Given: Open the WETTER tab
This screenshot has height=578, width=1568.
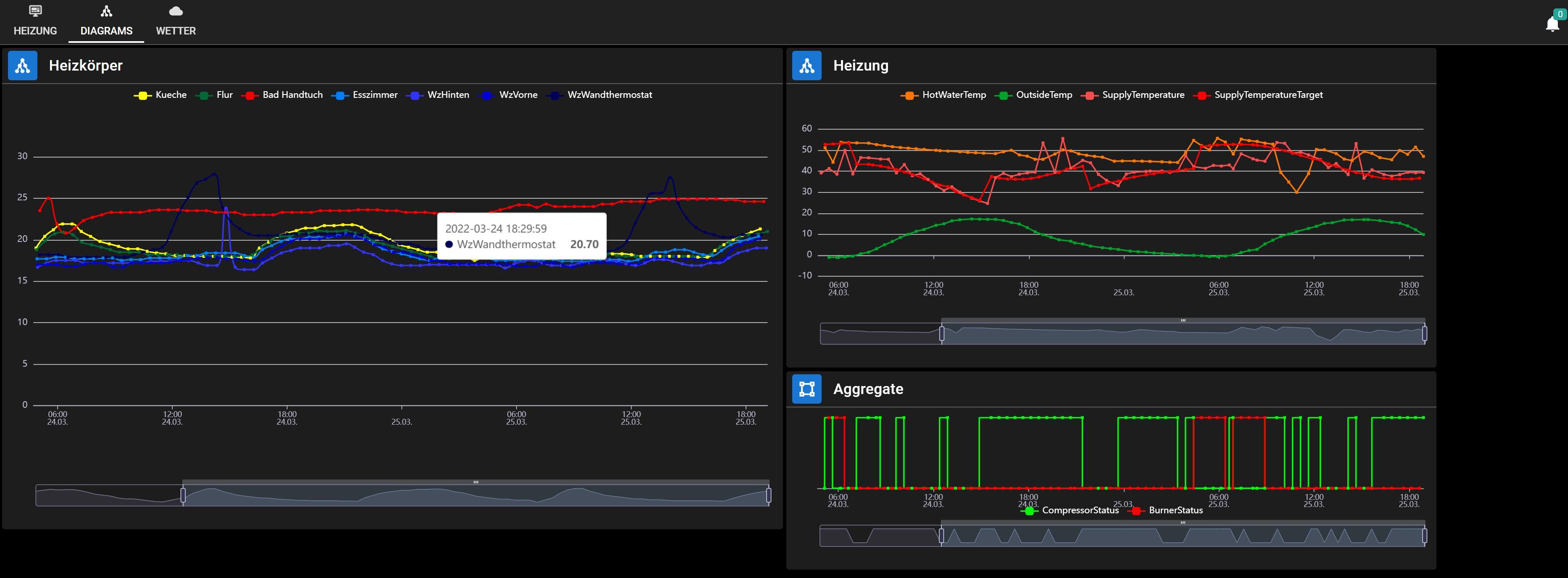Looking at the screenshot, I should tap(175, 30).
